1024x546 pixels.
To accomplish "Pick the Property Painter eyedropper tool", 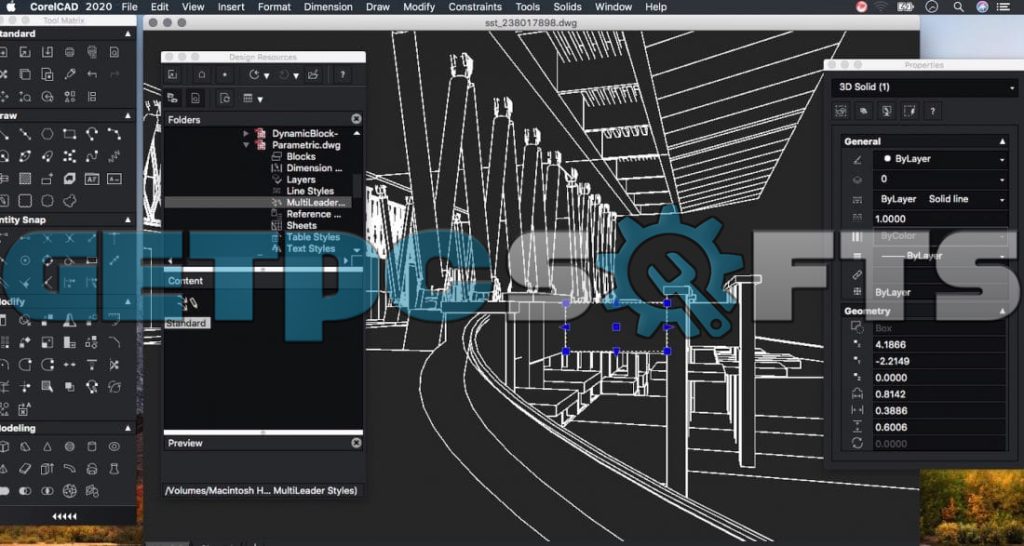I will pyautogui.click(x=70, y=74).
